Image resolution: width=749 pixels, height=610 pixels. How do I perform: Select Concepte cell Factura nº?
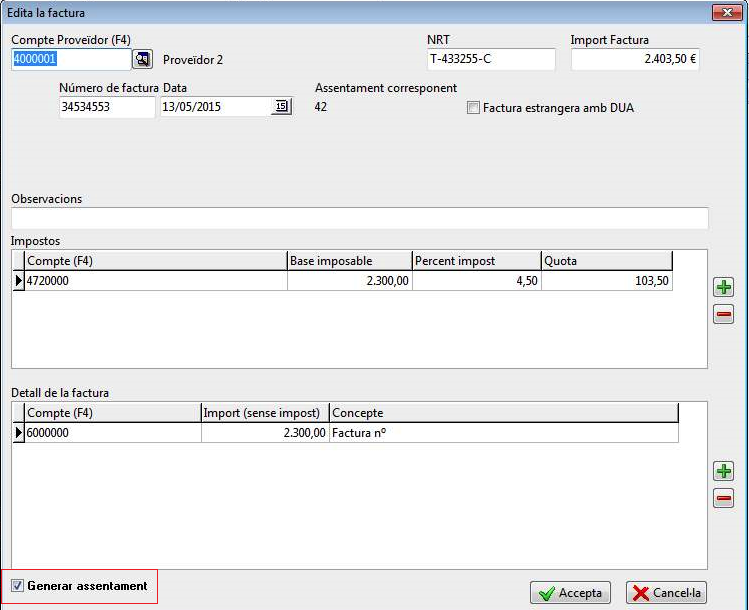point(504,433)
